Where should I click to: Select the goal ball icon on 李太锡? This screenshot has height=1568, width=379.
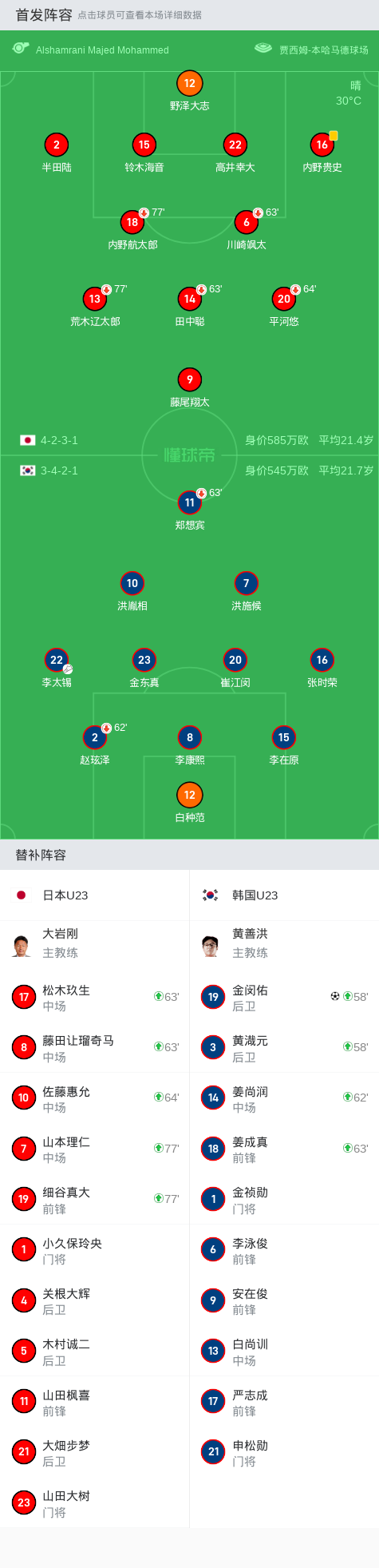(x=68, y=669)
